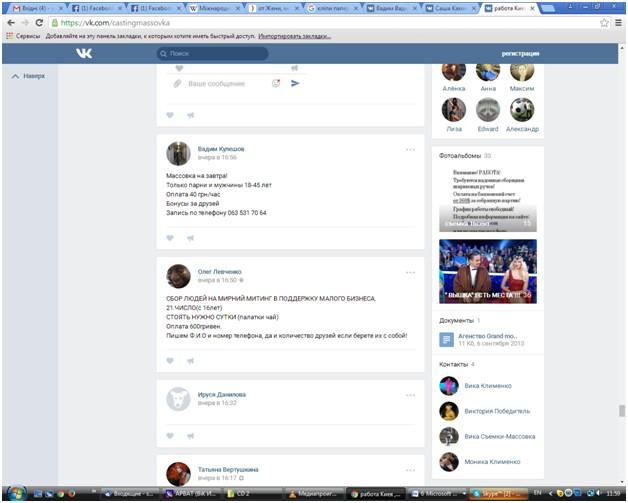The width and height of the screenshot is (628, 503).
Task: Open the Windows Start menu
Action: pyautogui.click(x=15, y=493)
